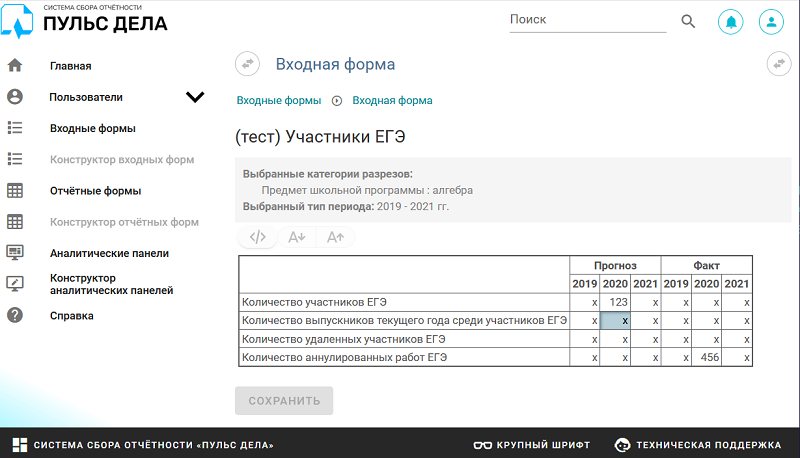Click footer tiles logo icon

point(20,445)
